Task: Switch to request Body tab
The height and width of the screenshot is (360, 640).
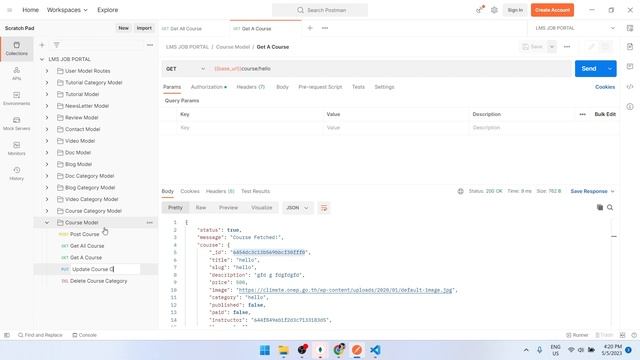Action: tap(282, 87)
